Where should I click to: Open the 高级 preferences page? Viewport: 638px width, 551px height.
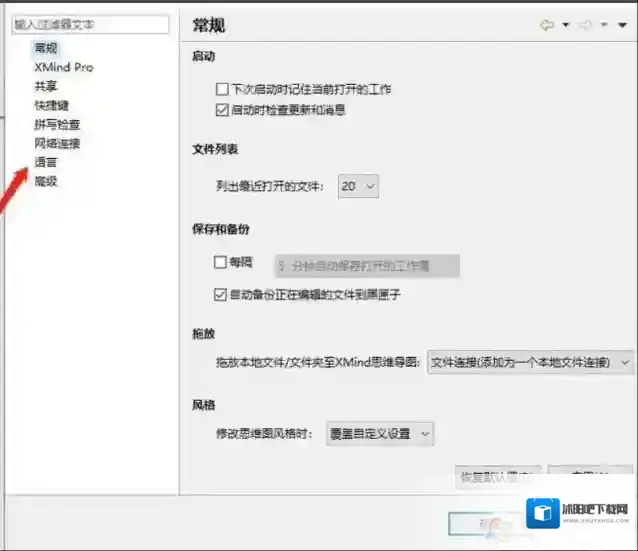[x=46, y=181]
